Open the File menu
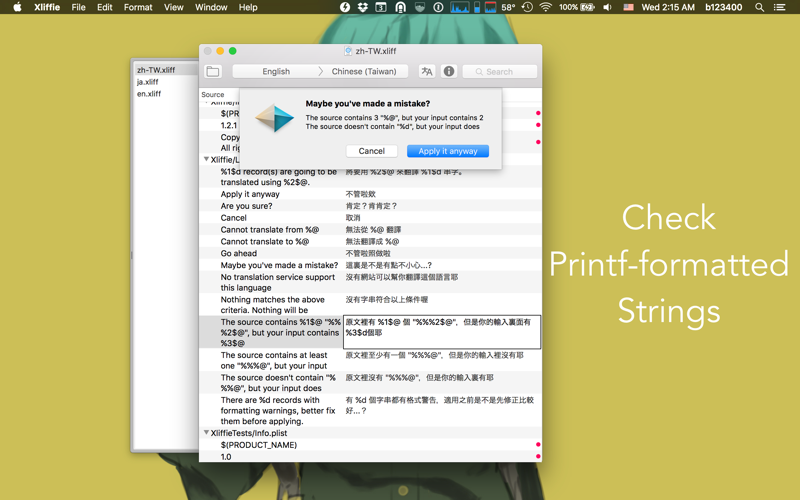The height and width of the screenshot is (500, 800). tap(79, 7)
